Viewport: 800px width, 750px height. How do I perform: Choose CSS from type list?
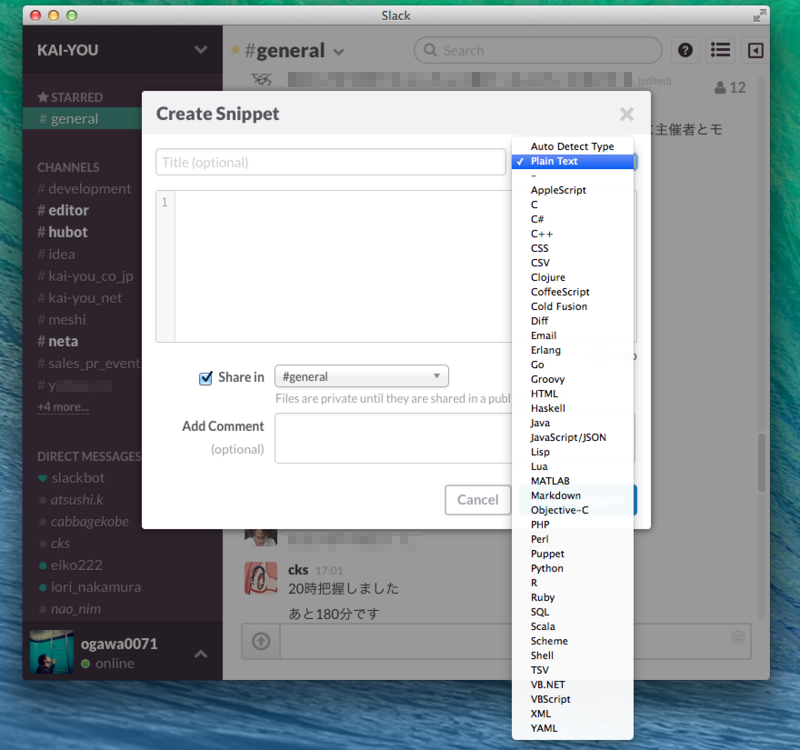tap(572, 248)
